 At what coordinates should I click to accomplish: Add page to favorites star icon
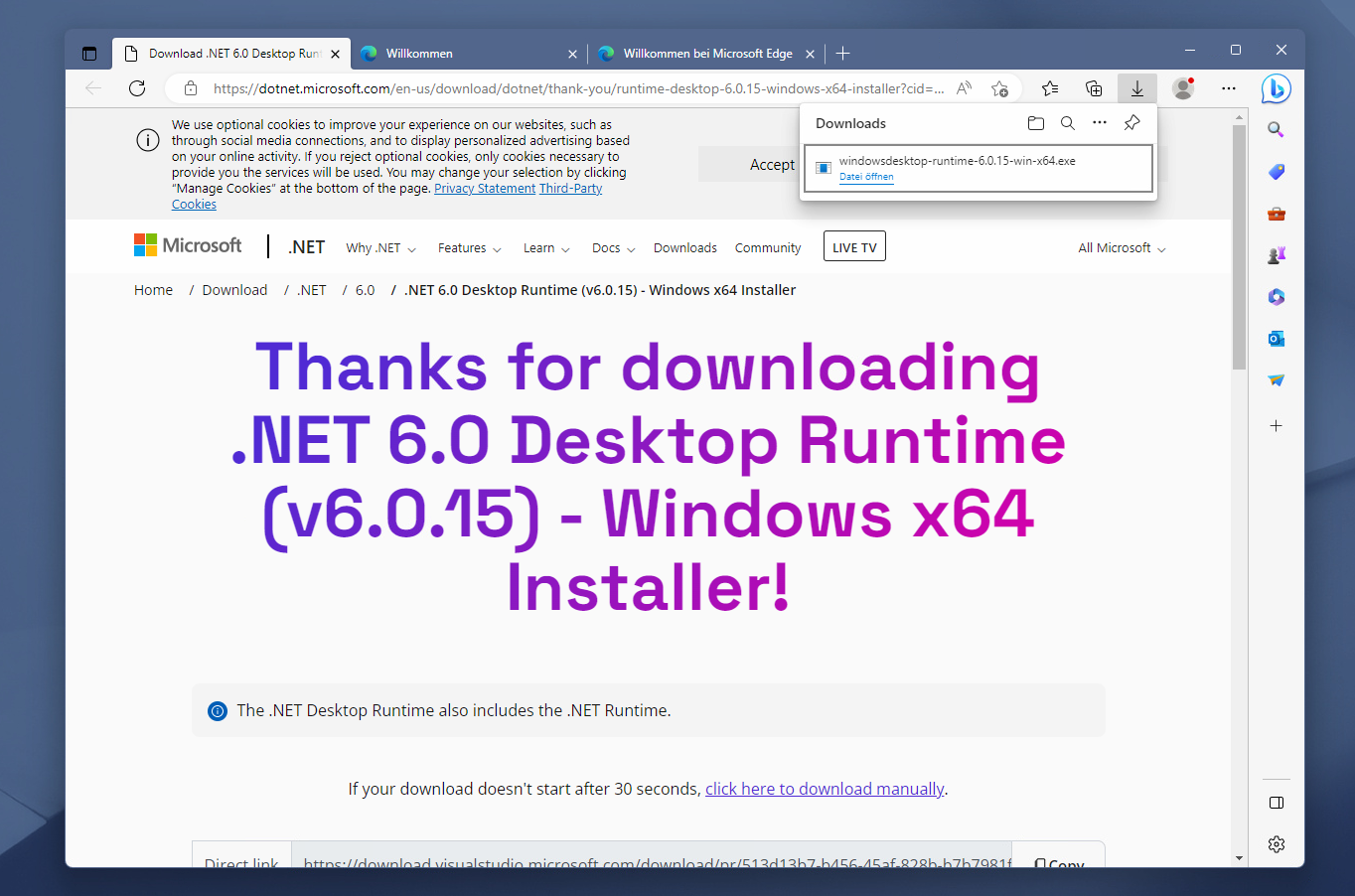[x=999, y=88]
